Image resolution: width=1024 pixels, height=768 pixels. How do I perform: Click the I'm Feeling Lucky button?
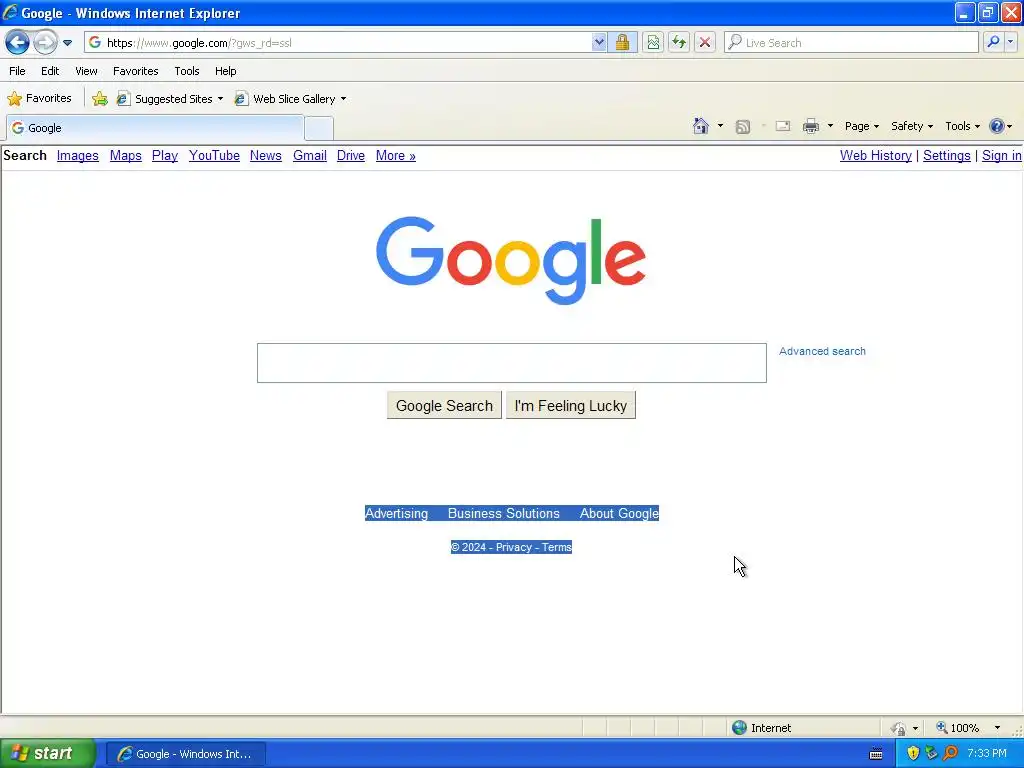[571, 406]
